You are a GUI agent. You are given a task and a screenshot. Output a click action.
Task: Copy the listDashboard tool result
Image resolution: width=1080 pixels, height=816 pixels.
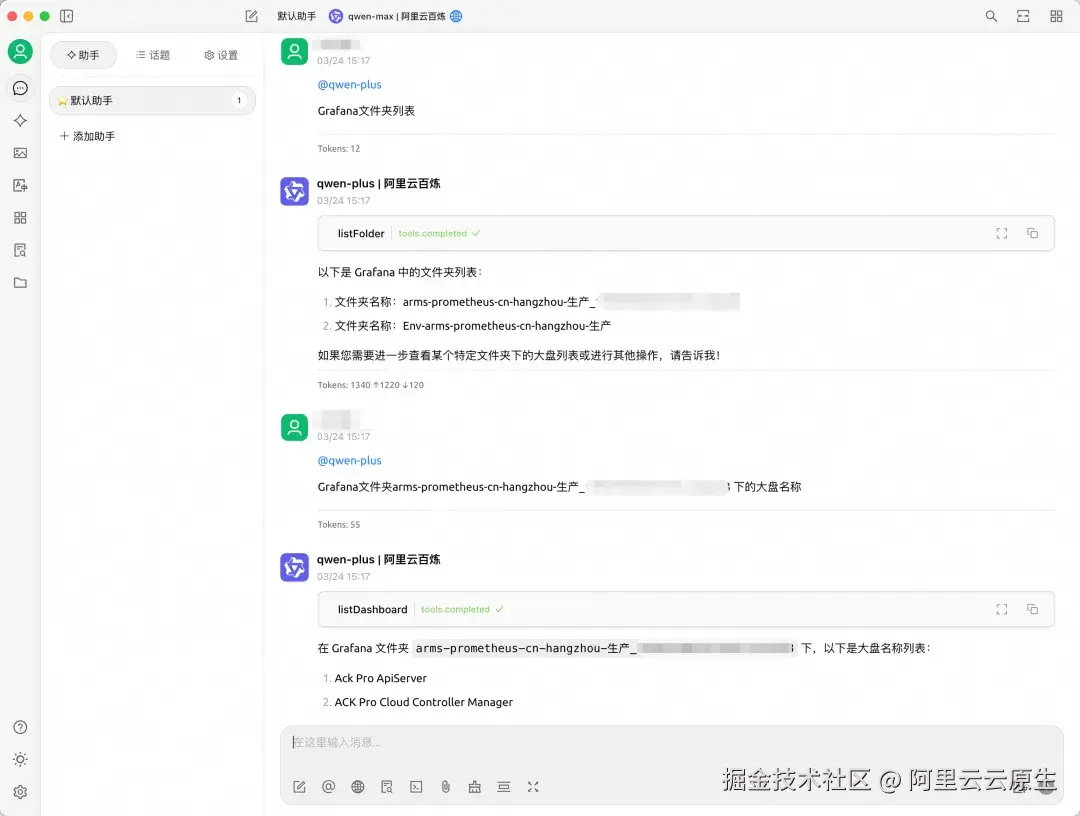1032,609
